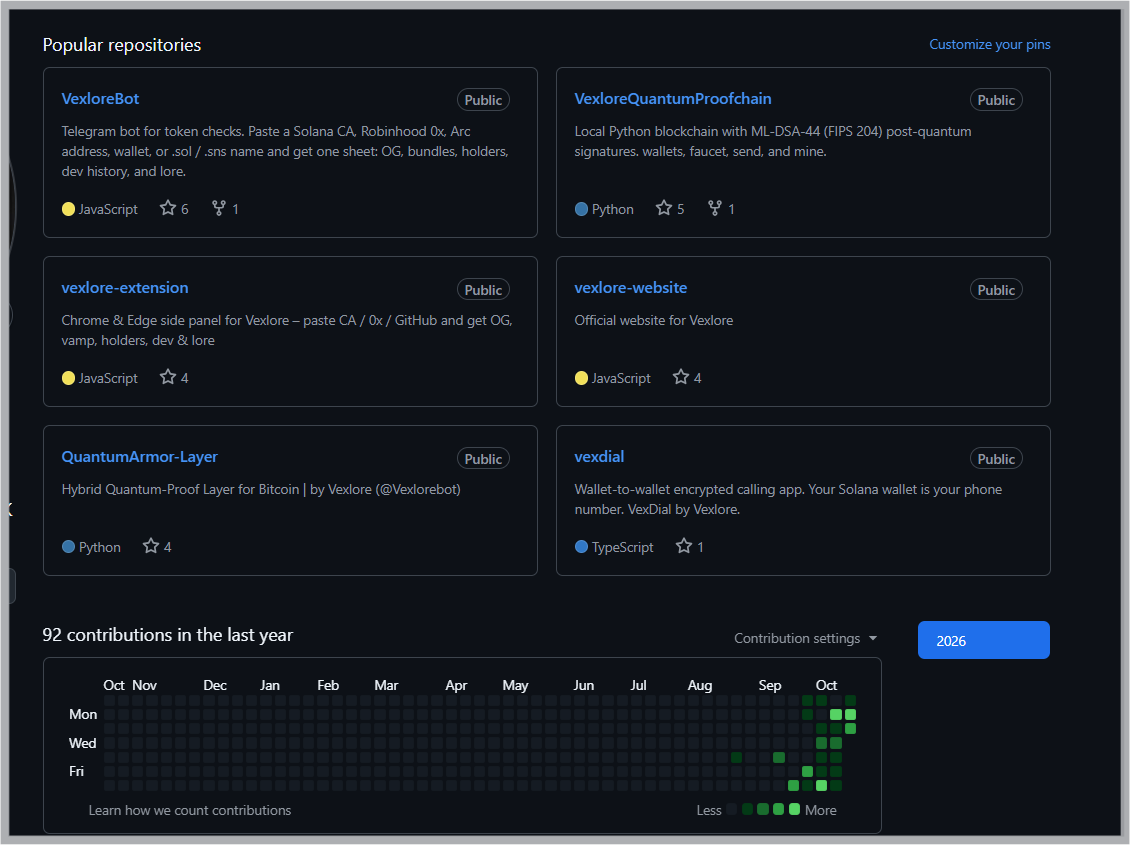Screen dimensions: 1130x845
Task: Select the 2026 year button
Action: 984,640
